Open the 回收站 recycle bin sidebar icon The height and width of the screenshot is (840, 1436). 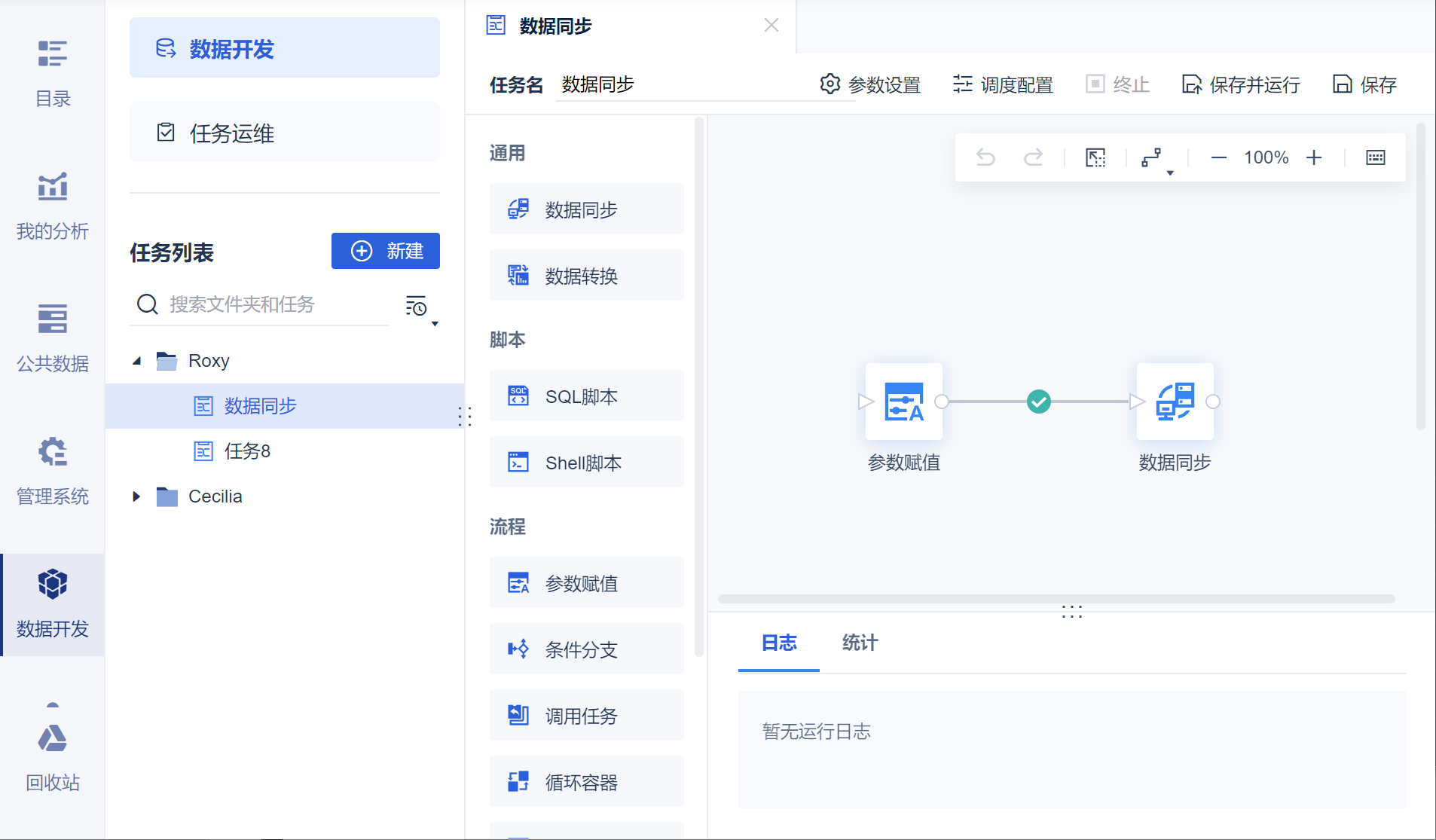pos(53,750)
